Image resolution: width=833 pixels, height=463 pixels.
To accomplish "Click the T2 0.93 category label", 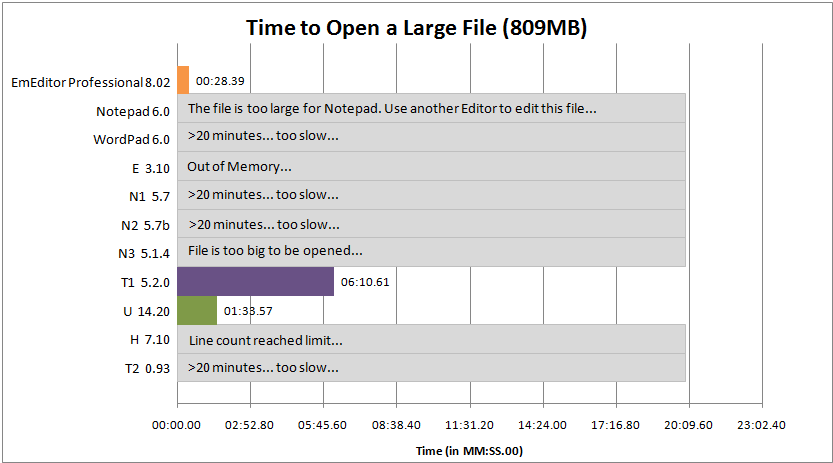I will (x=147, y=368).
